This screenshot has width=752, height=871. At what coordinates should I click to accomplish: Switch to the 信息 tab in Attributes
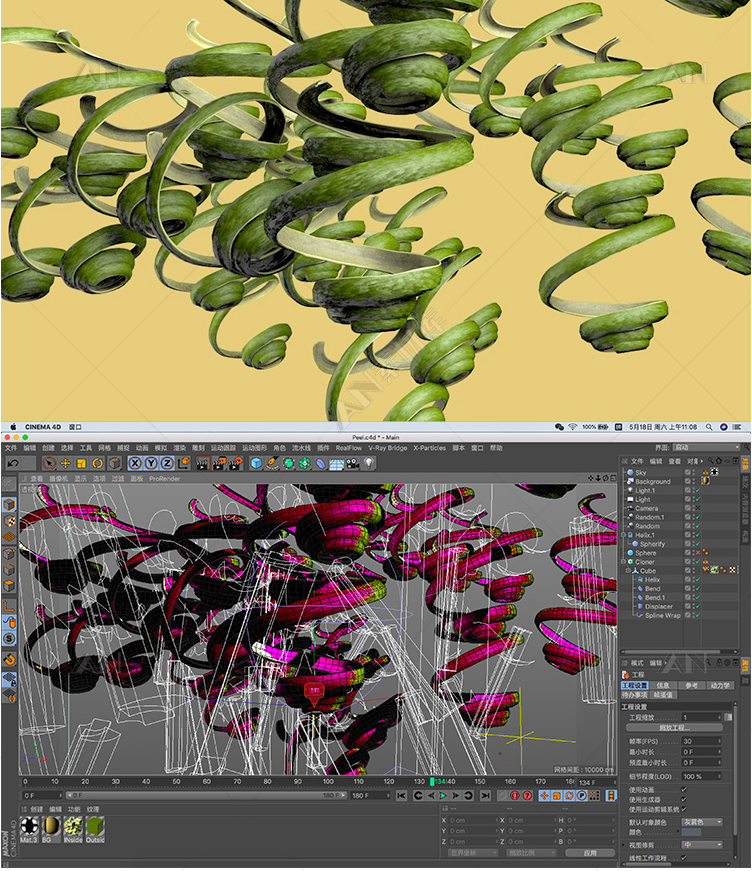[663, 685]
